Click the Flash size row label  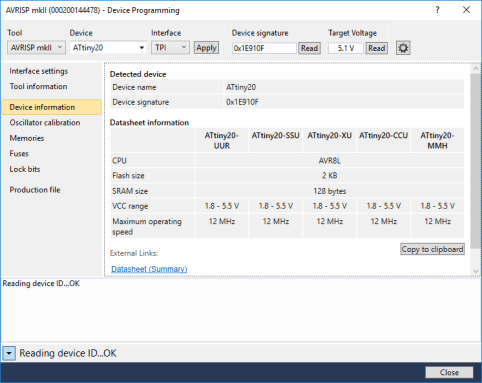(128, 176)
